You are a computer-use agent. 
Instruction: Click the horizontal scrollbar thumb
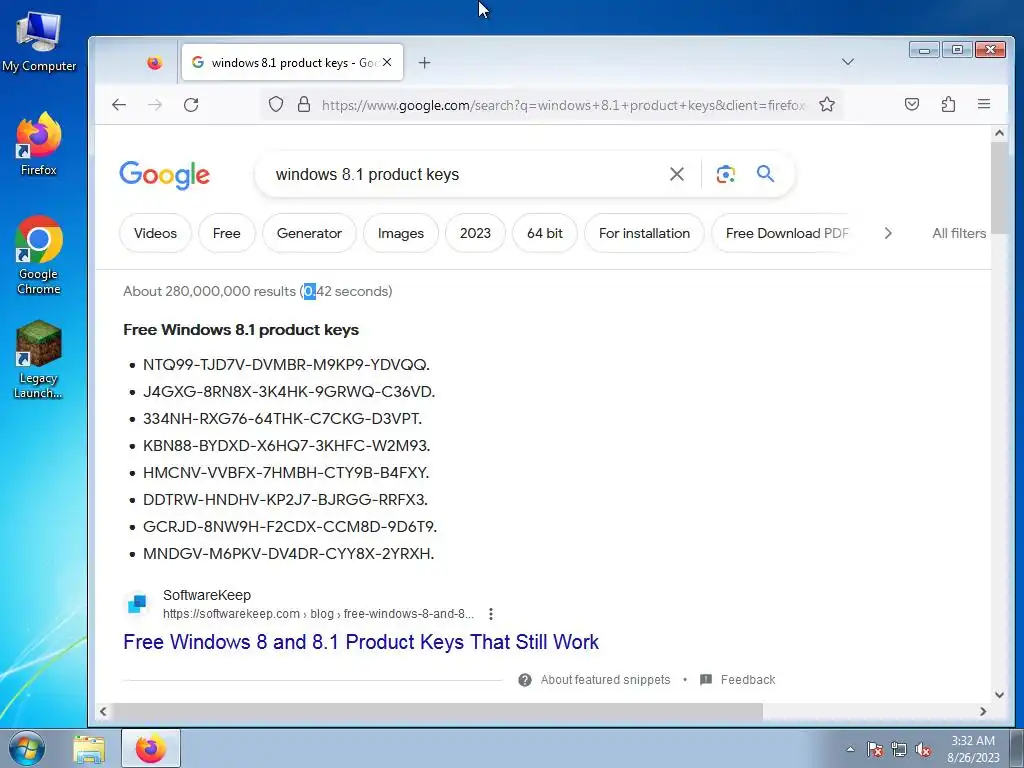[440, 711]
